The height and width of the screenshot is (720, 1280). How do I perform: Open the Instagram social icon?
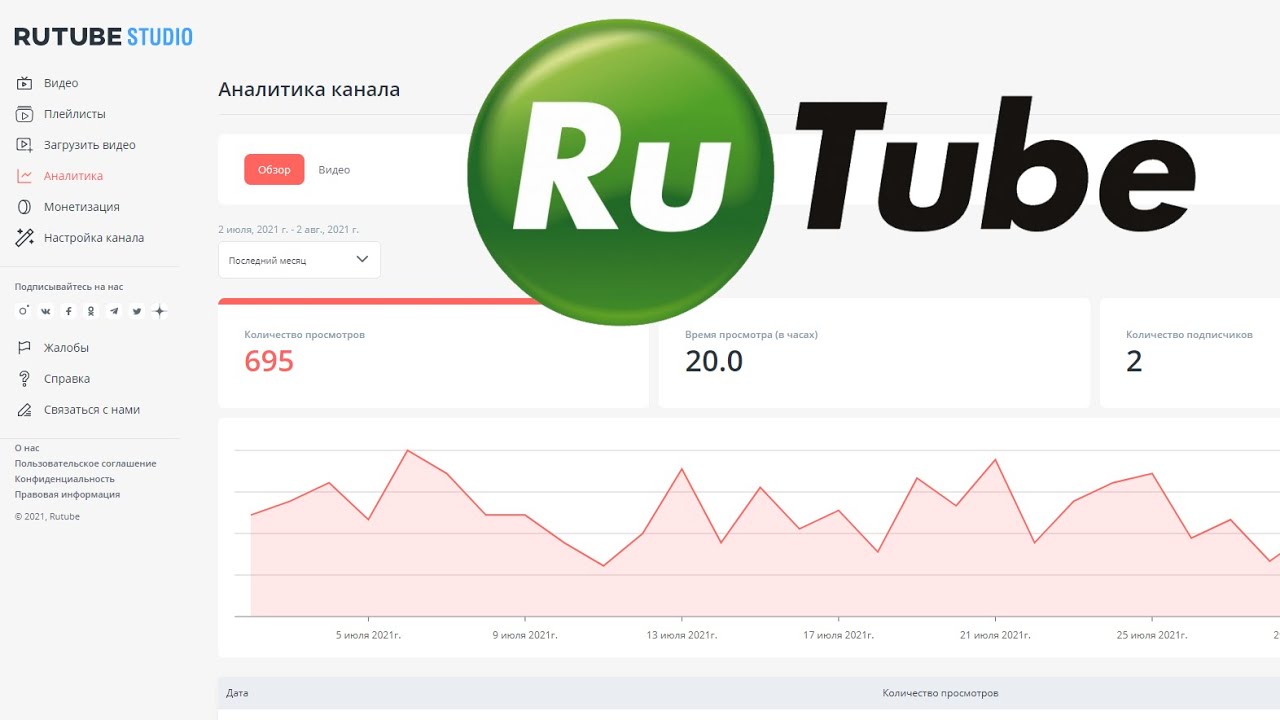(x=24, y=311)
